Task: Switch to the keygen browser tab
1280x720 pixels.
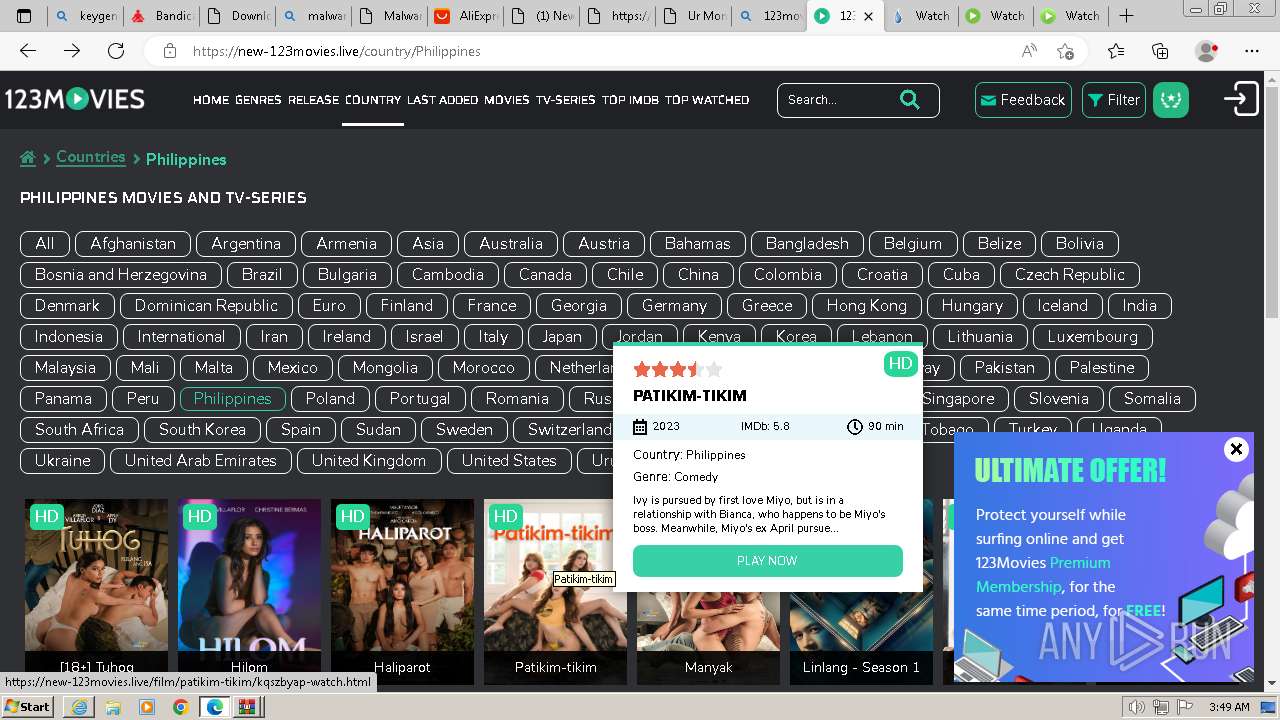Action: pos(84,16)
